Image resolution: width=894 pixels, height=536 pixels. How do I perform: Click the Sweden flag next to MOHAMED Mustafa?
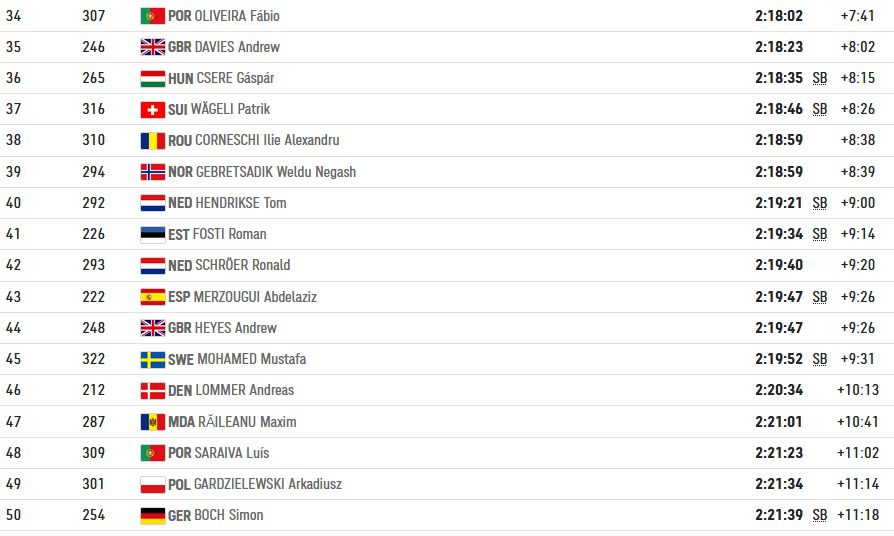tap(153, 359)
